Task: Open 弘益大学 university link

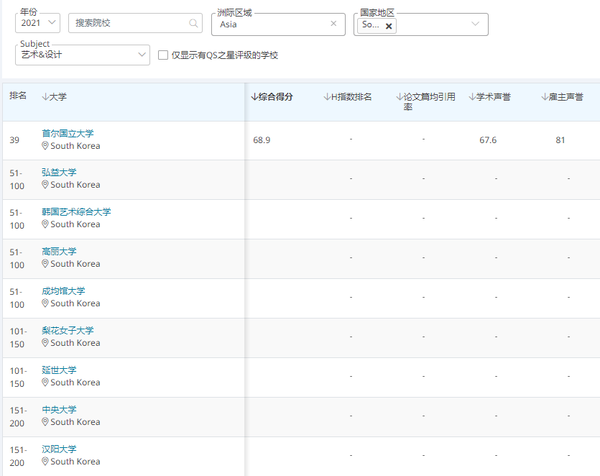Action: 59,173
